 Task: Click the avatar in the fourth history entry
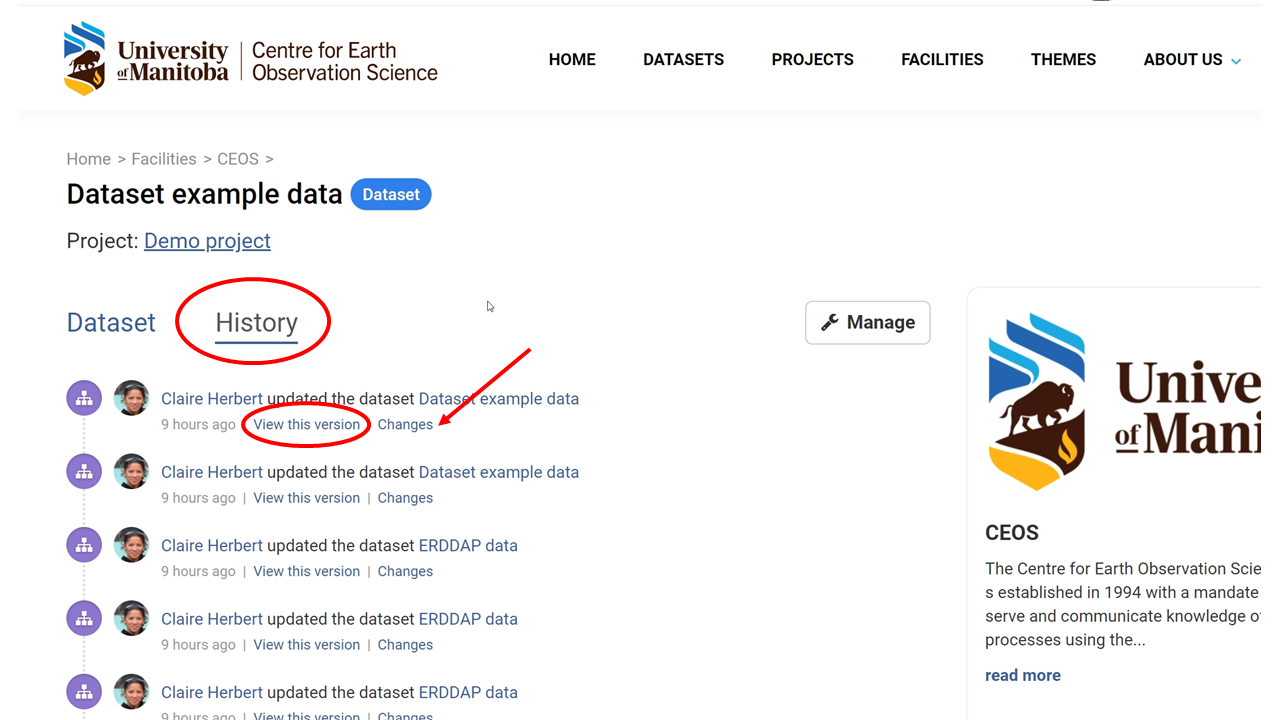131,619
